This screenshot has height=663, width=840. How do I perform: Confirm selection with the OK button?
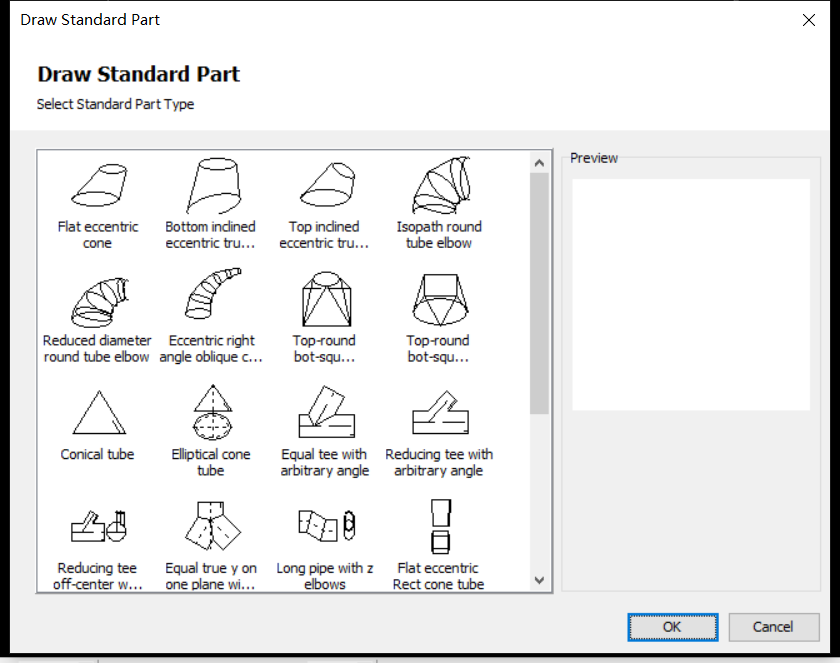coord(672,627)
